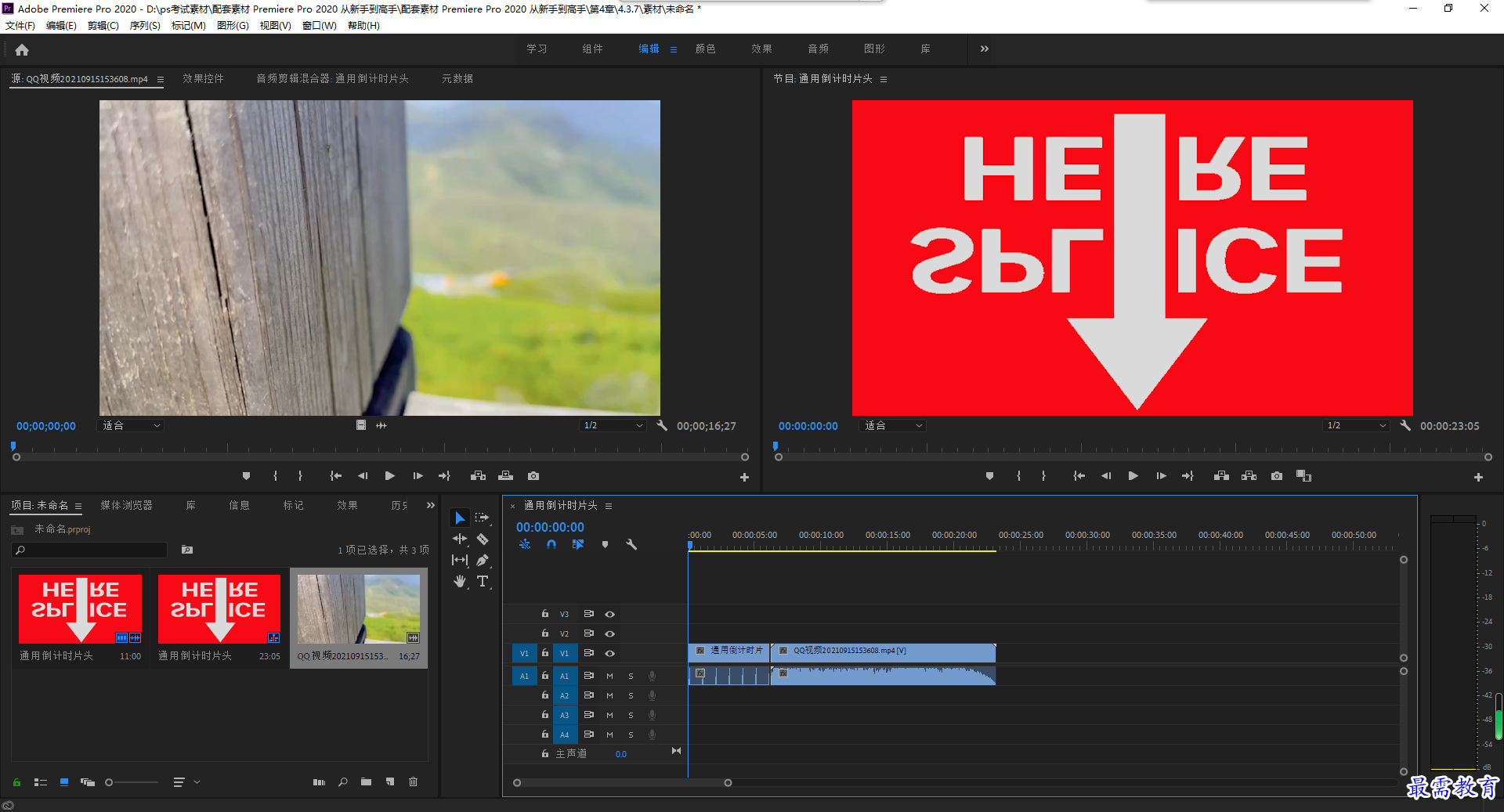Screen dimensions: 1504x812
Task: Click Find magnifier icon in project panel
Action: [343, 781]
